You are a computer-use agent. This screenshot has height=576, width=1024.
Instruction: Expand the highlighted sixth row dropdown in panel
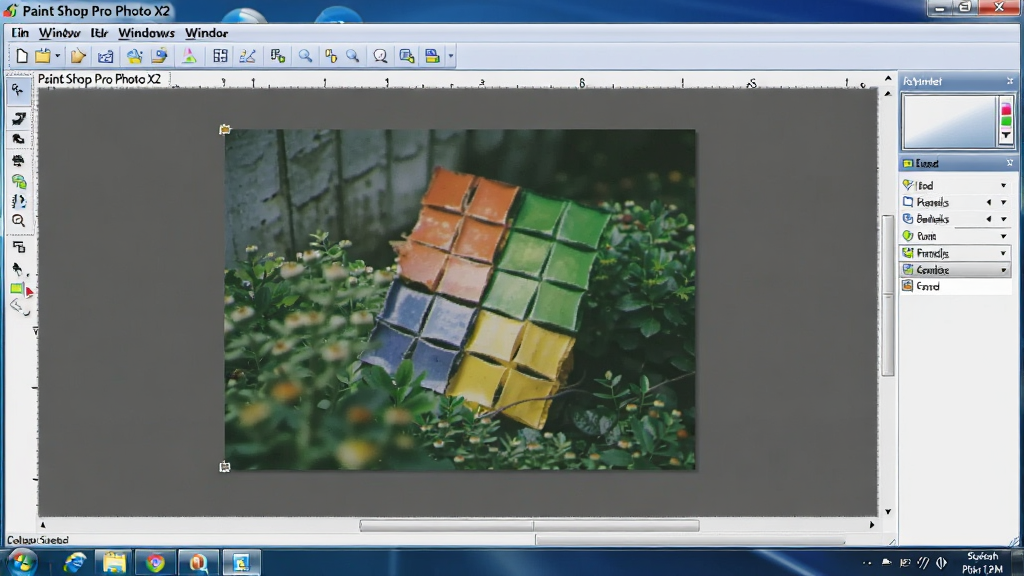tap(1004, 270)
